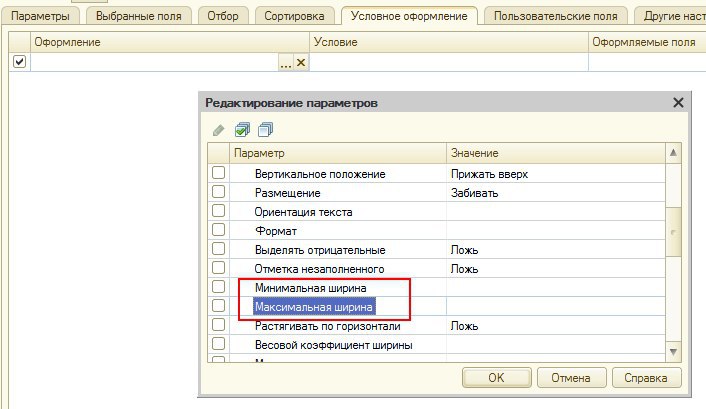Open the Отбор tab
This screenshot has width=706, height=409.
click(x=223, y=16)
